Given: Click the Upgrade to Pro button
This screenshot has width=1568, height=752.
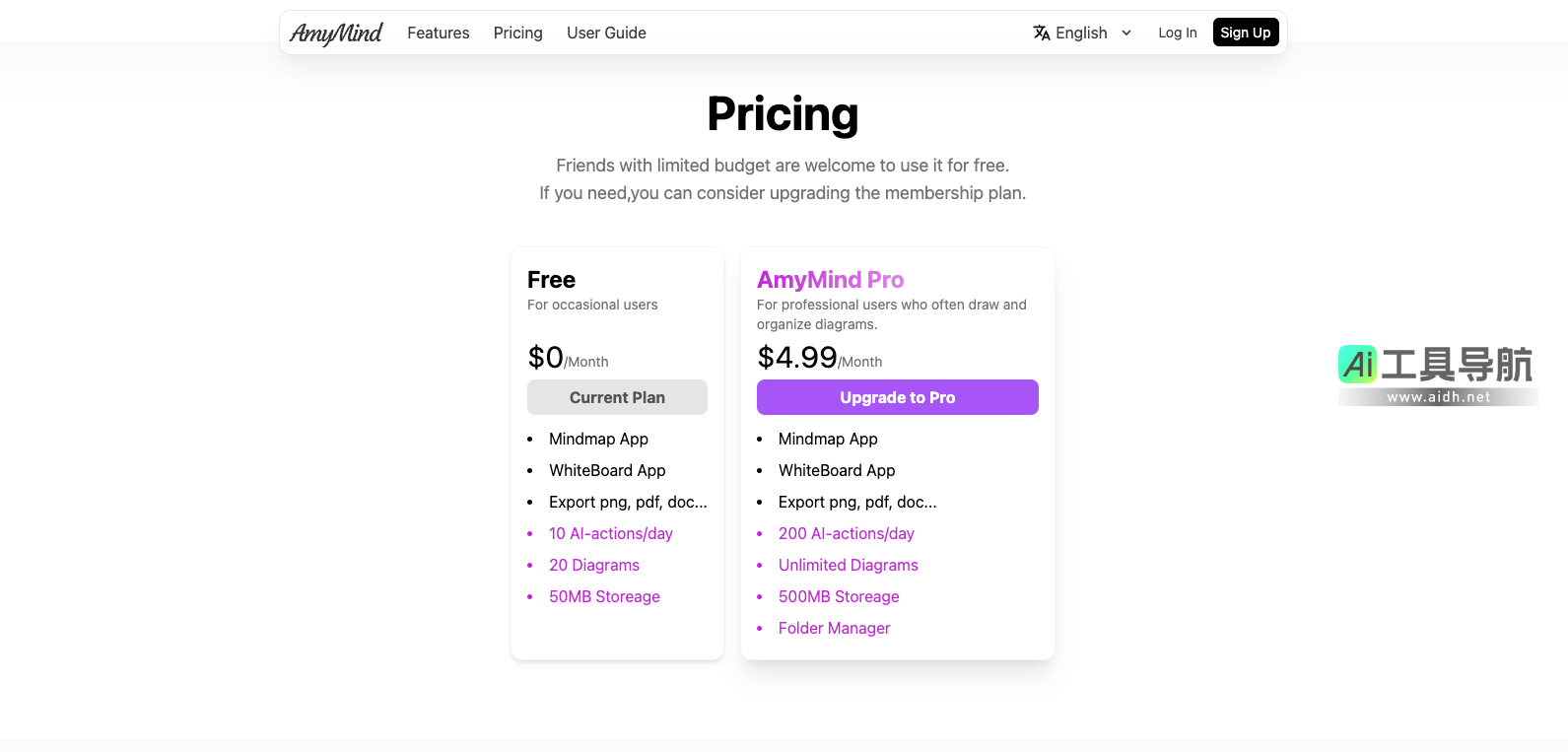Looking at the screenshot, I should point(897,397).
